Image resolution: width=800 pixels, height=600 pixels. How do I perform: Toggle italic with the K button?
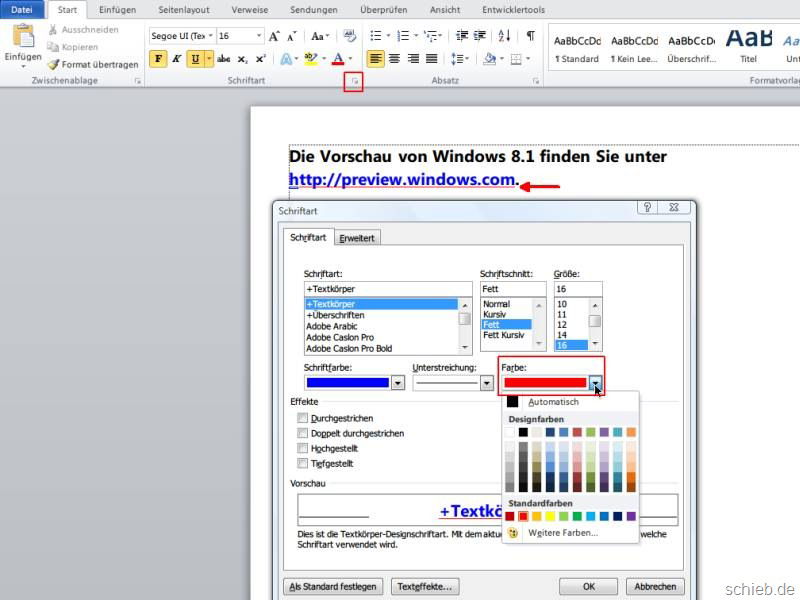tap(177, 59)
